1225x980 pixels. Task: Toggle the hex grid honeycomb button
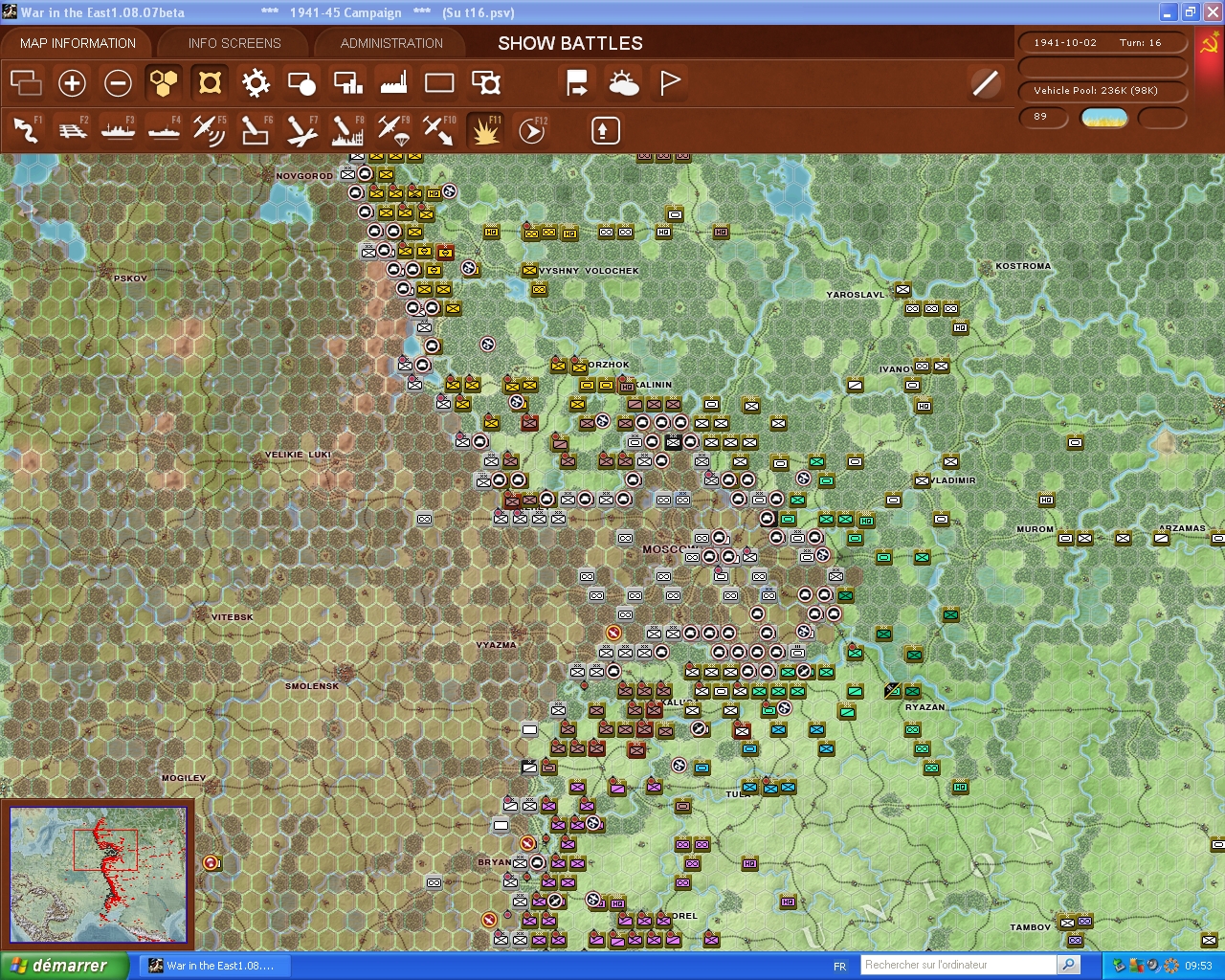point(164,83)
